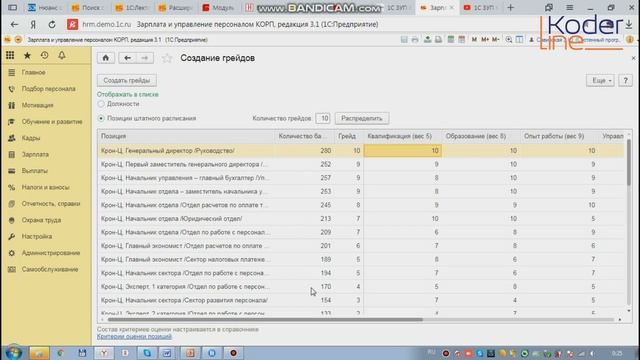This screenshot has height=360, width=640.
Task: Click the 1C panel layout icon
Action: (x=519, y=40)
